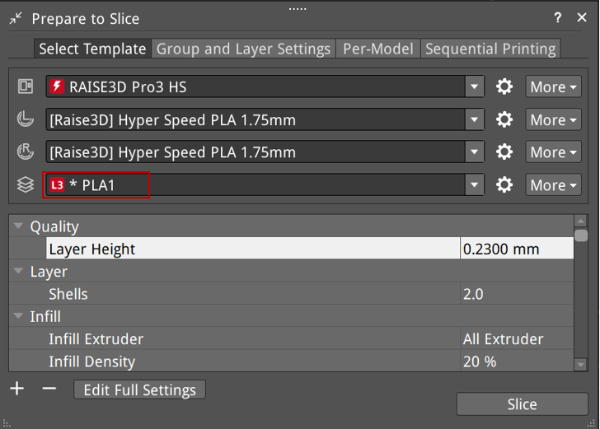The height and width of the screenshot is (429, 600).
Task: Open the Sequential Printing tab
Action: pyautogui.click(x=489, y=48)
